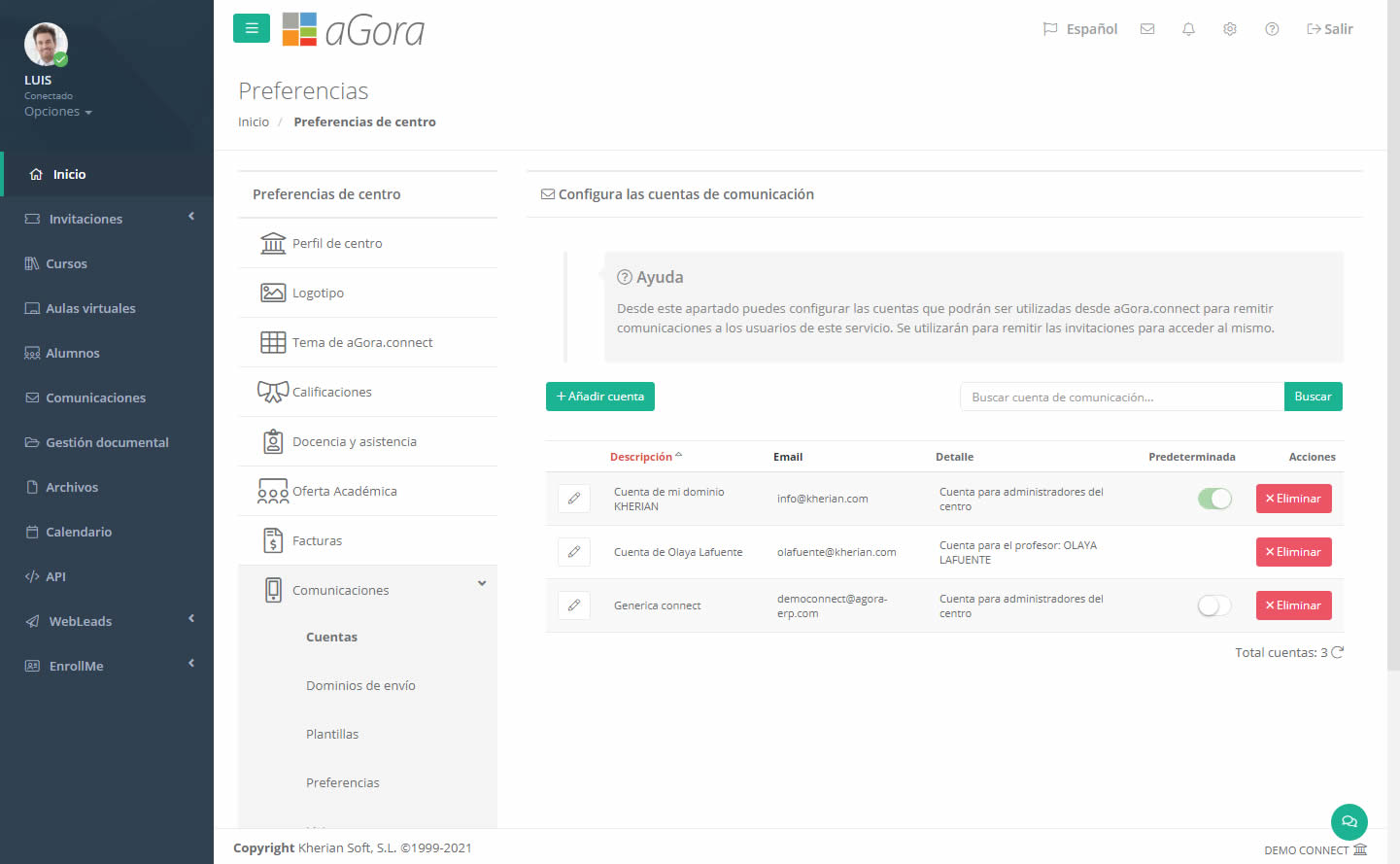Open the notifications bell icon
The height and width of the screenshot is (864, 1400).
1188,29
